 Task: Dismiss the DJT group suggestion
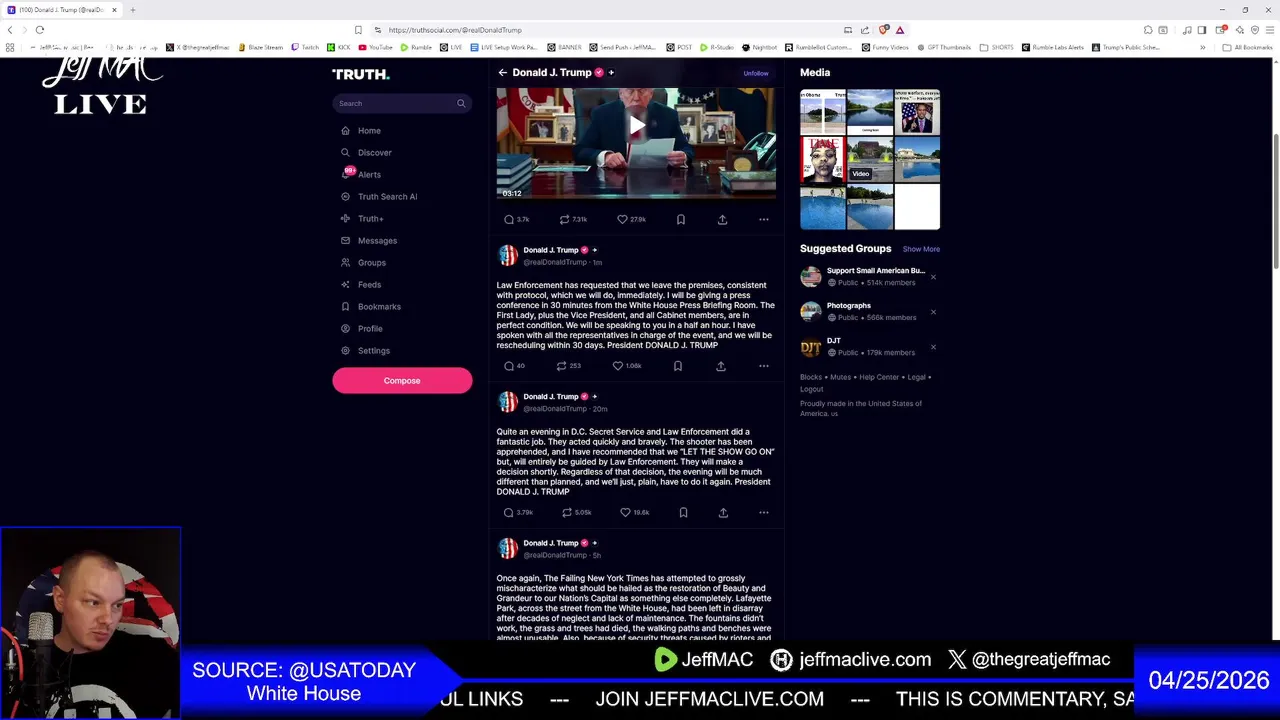pyautogui.click(x=933, y=347)
